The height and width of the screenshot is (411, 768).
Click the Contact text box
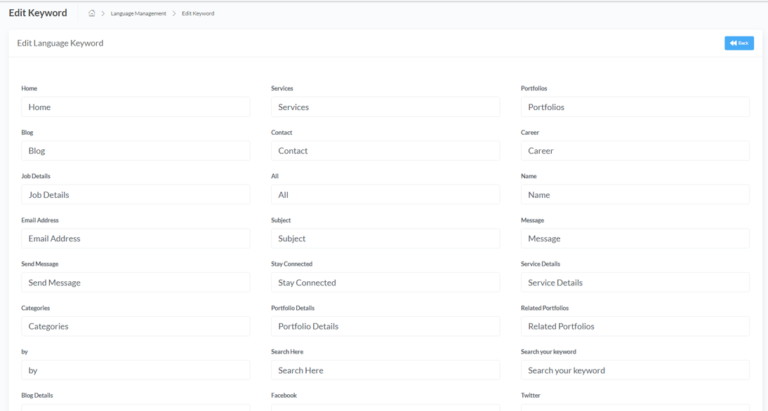pos(385,151)
